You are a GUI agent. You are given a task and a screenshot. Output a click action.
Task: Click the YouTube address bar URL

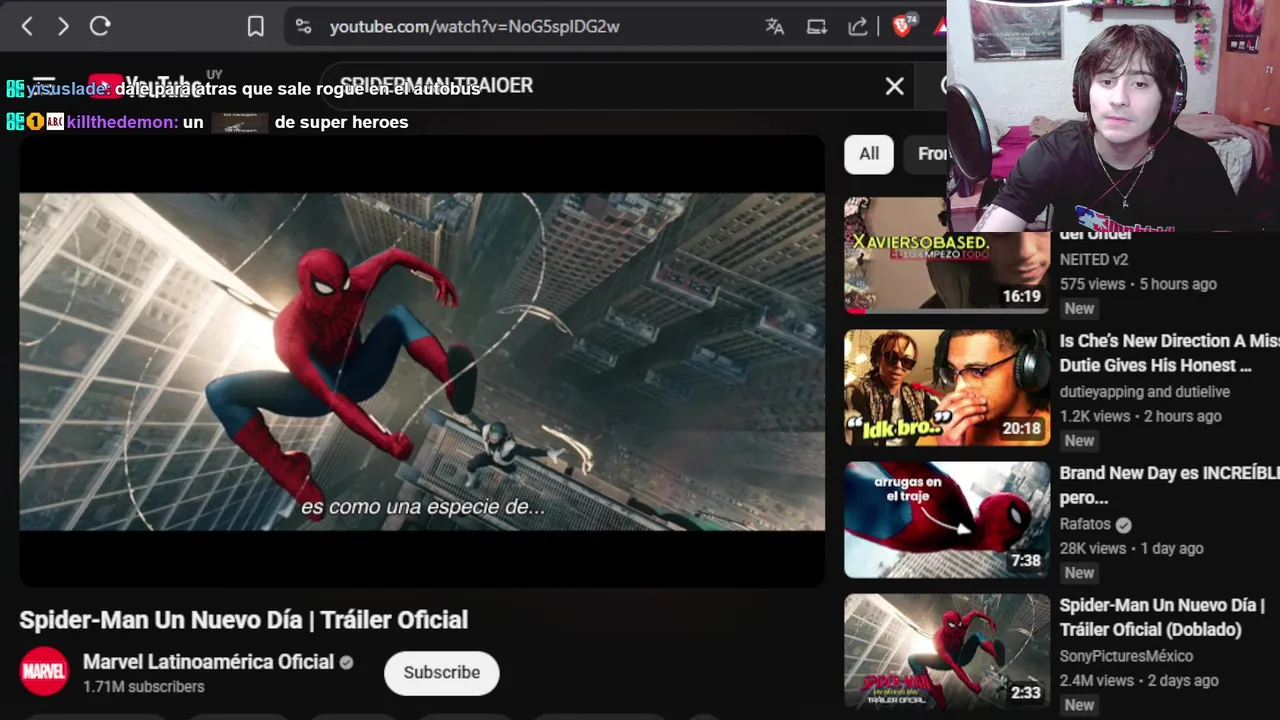[475, 27]
